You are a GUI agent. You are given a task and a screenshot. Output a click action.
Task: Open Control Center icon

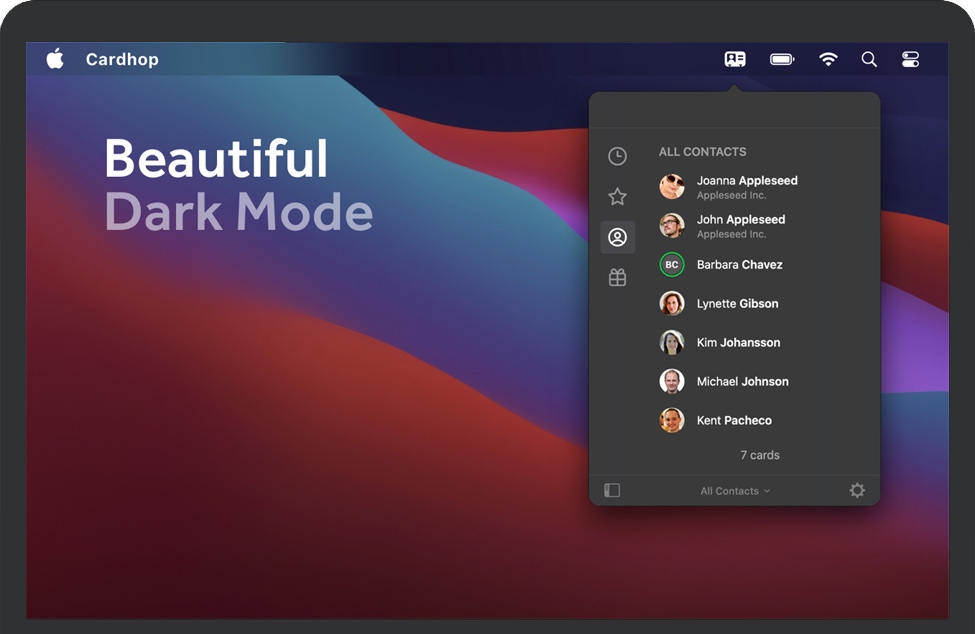(x=910, y=59)
